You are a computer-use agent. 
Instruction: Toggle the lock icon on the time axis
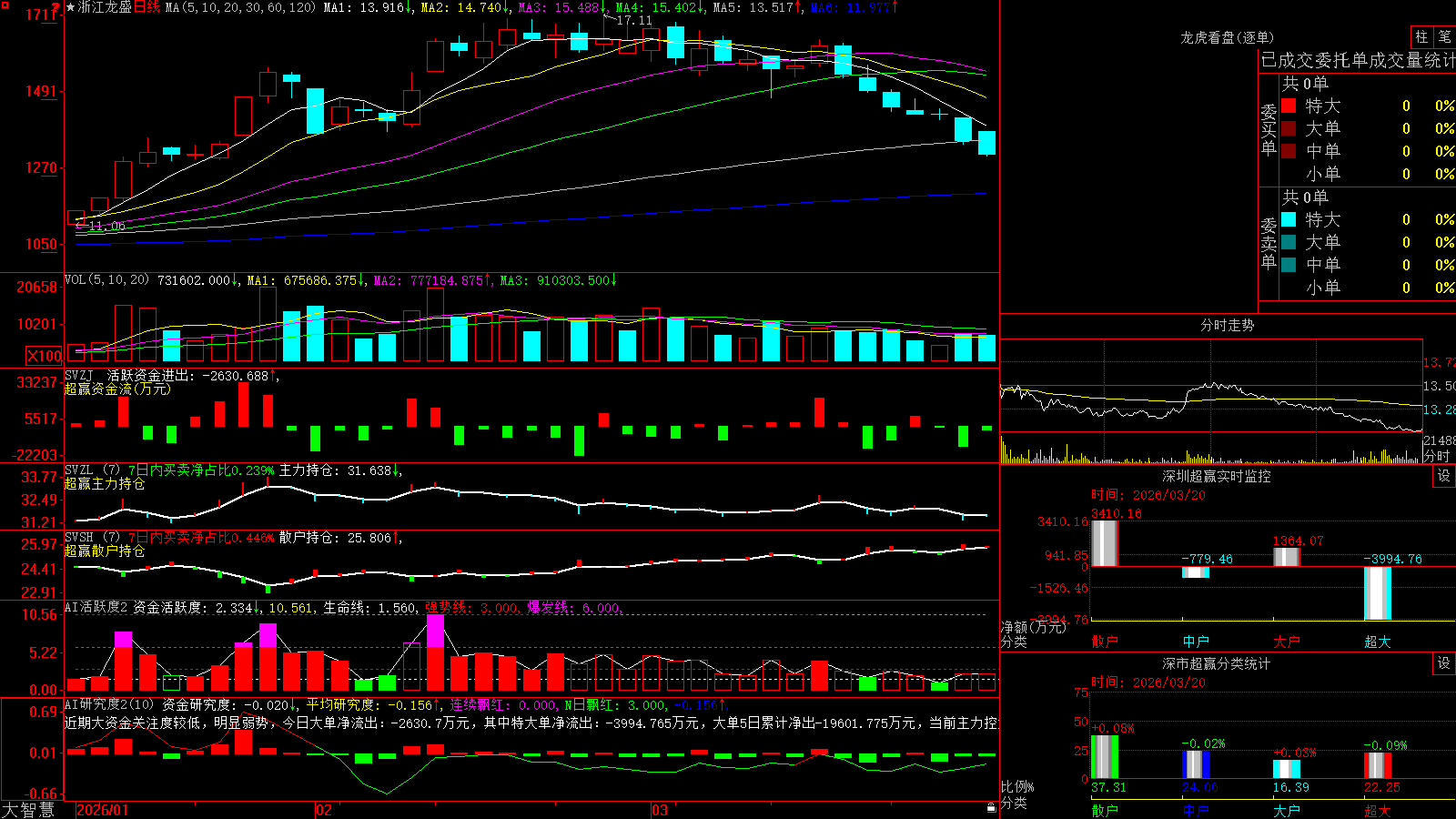[x=992, y=808]
